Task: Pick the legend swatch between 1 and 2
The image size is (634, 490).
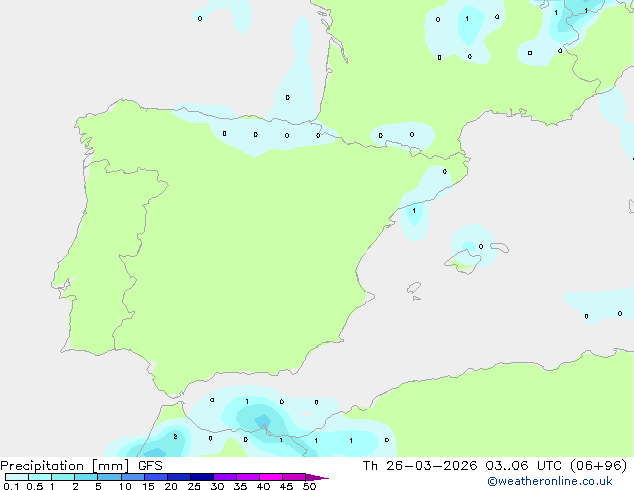Action: 63,477
